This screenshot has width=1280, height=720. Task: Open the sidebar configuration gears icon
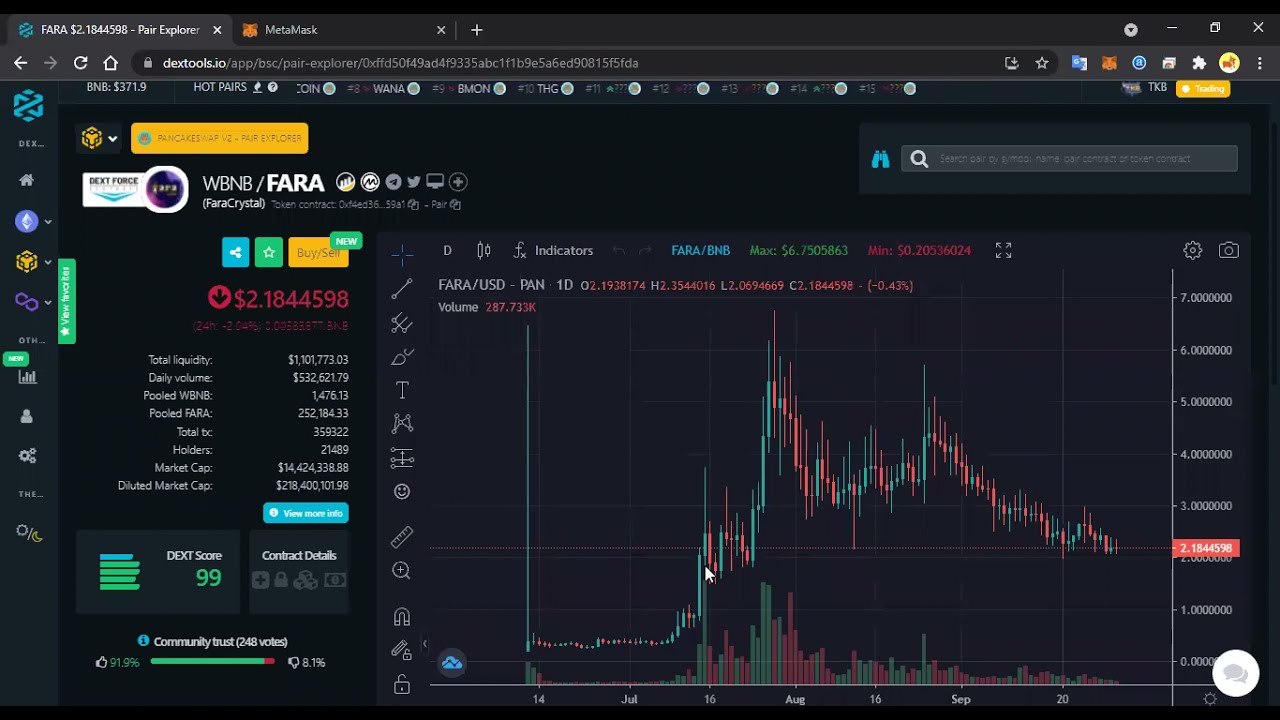pos(27,456)
